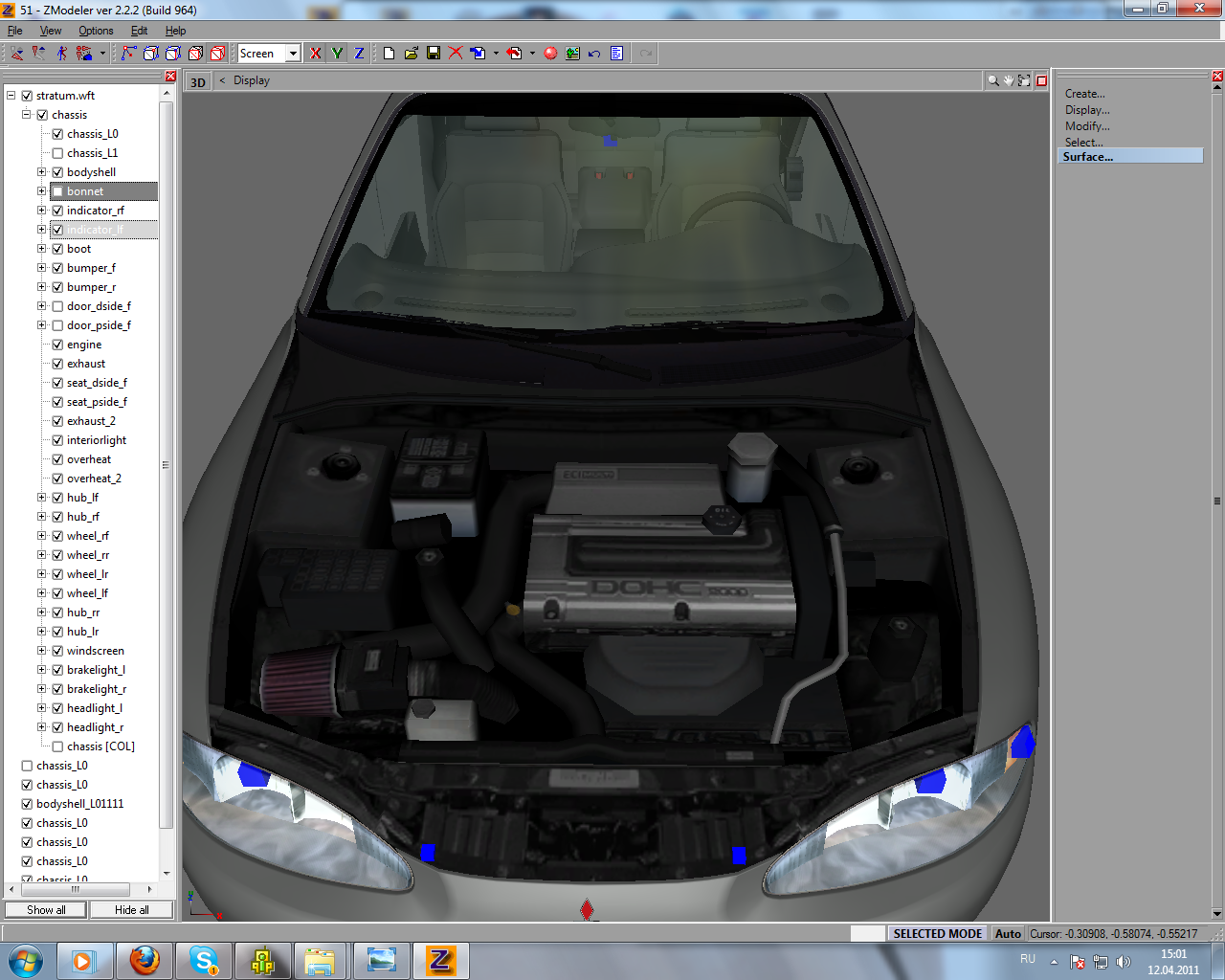Image resolution: width=1225 pixels, height=980 pixels.
Task: Activate the viewport zoom magnifier icon
Action: [x=993, y=80]
